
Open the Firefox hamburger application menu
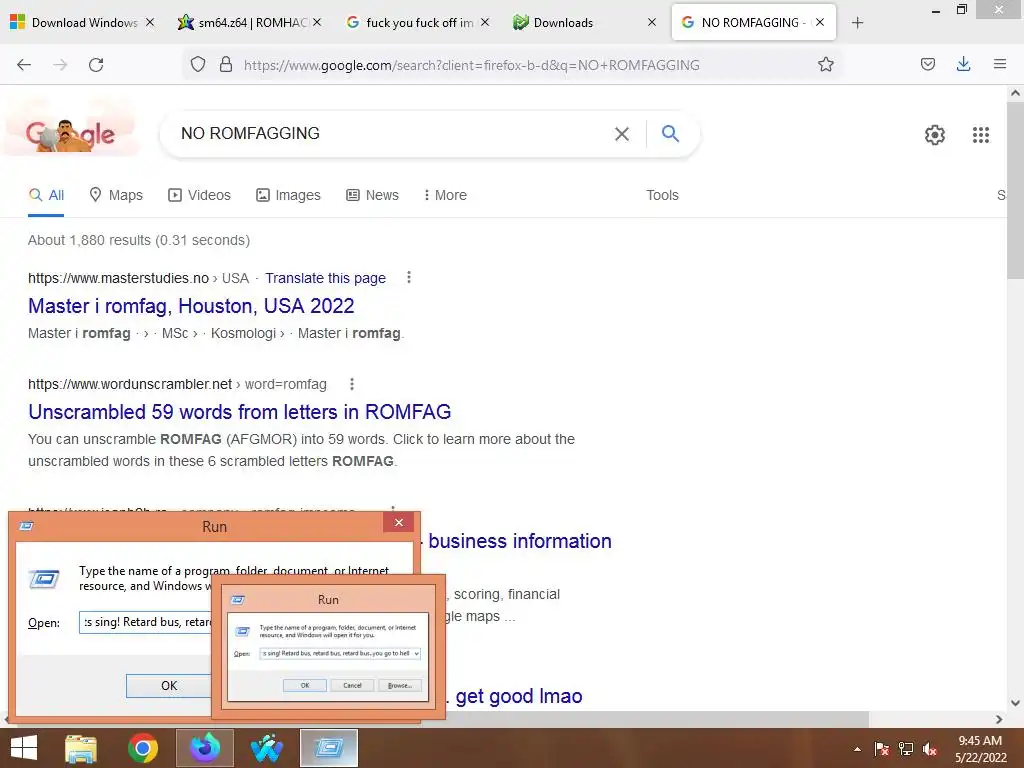1000,64
